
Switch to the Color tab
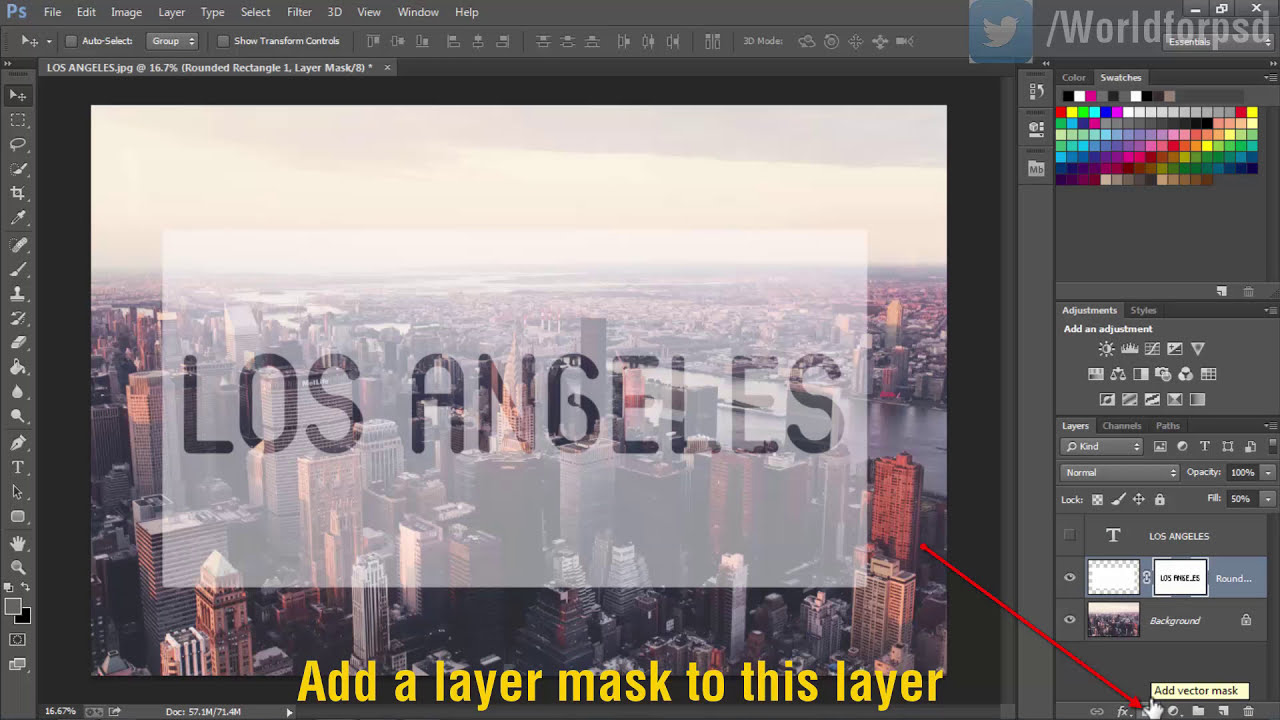coord(1074,77)
